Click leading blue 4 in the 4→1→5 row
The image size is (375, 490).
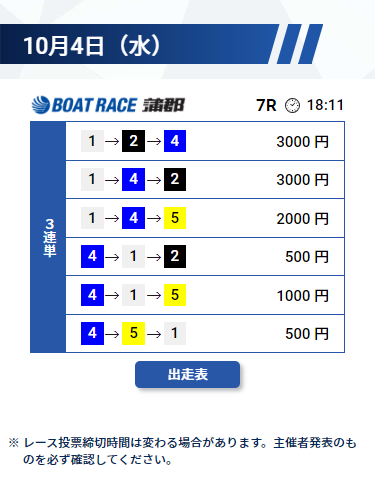coord(92,295)
